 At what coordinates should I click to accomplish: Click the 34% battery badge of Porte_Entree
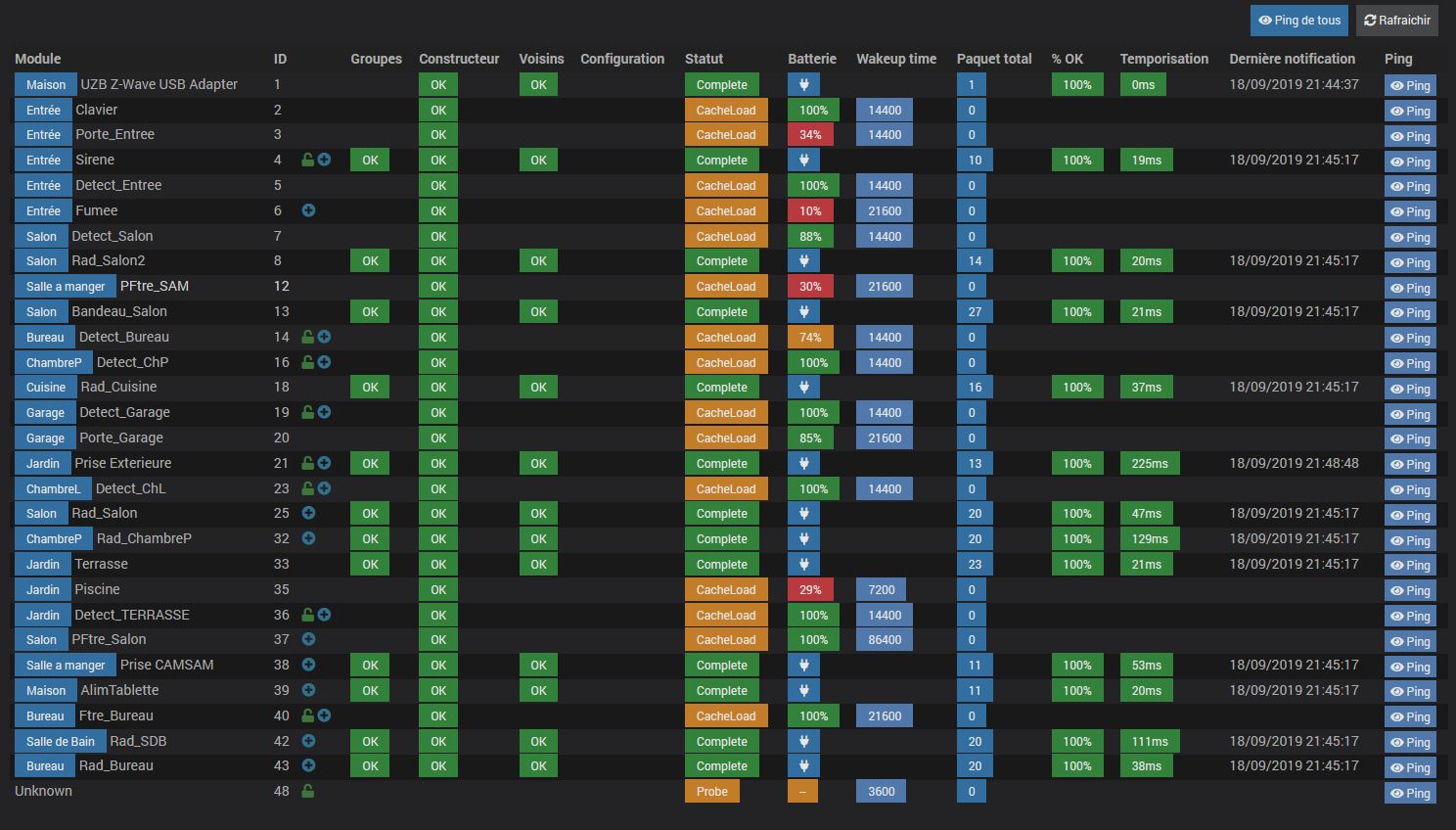click(x=810, y=135)
